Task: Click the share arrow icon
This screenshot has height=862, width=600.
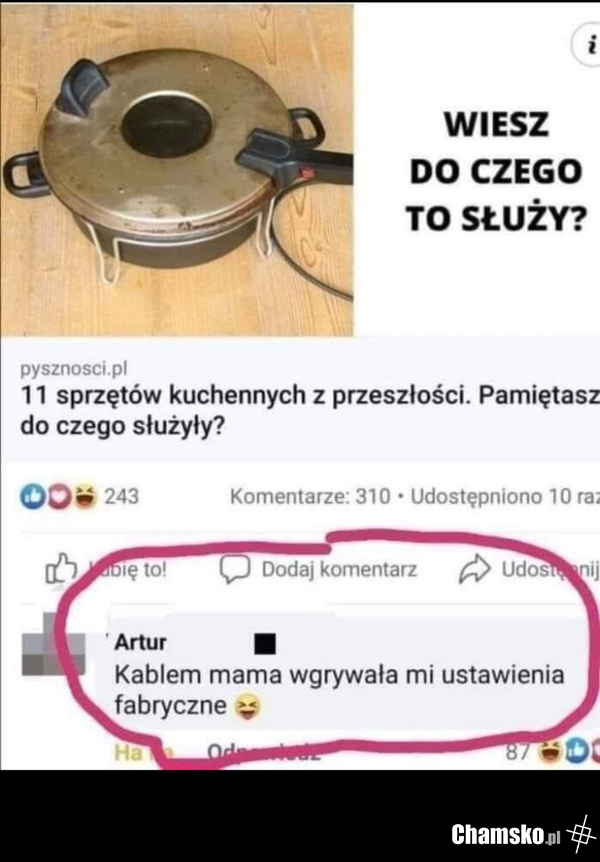Action: [475, 568]
